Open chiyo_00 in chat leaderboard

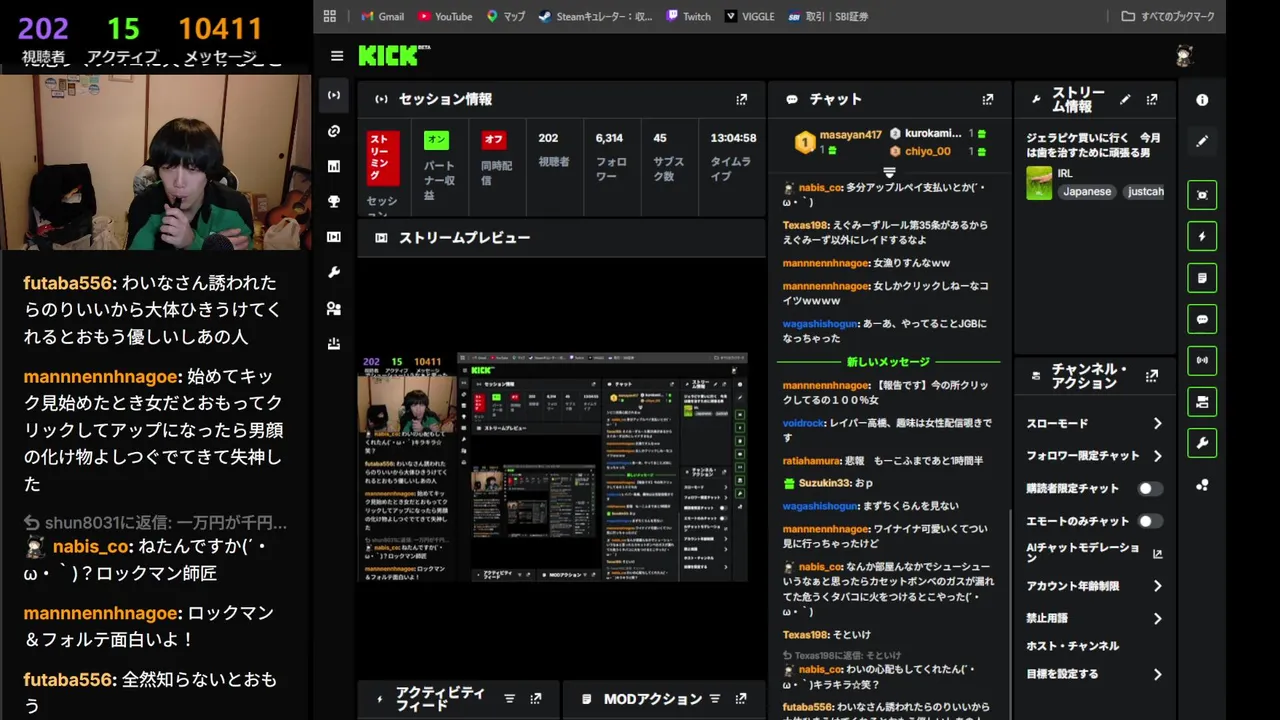[x=928, y=152]
